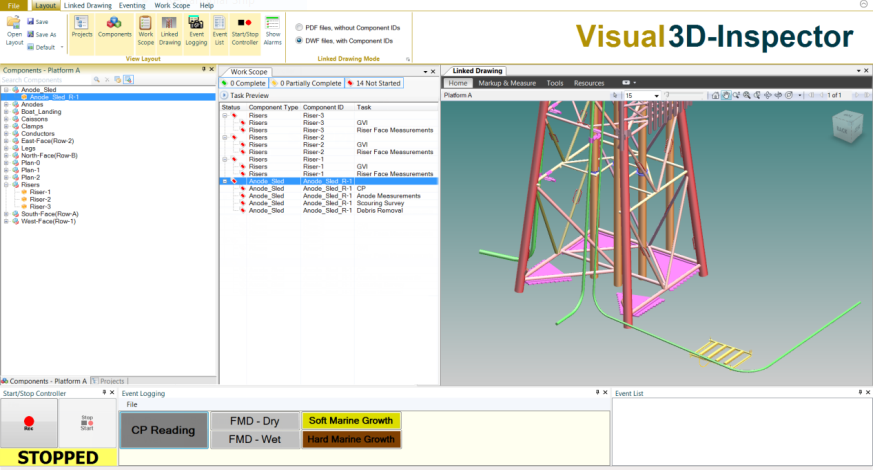The image size is (874, 470).
Task: Open the Work Scope ribbon tab
Action: [x=172, y=6]
